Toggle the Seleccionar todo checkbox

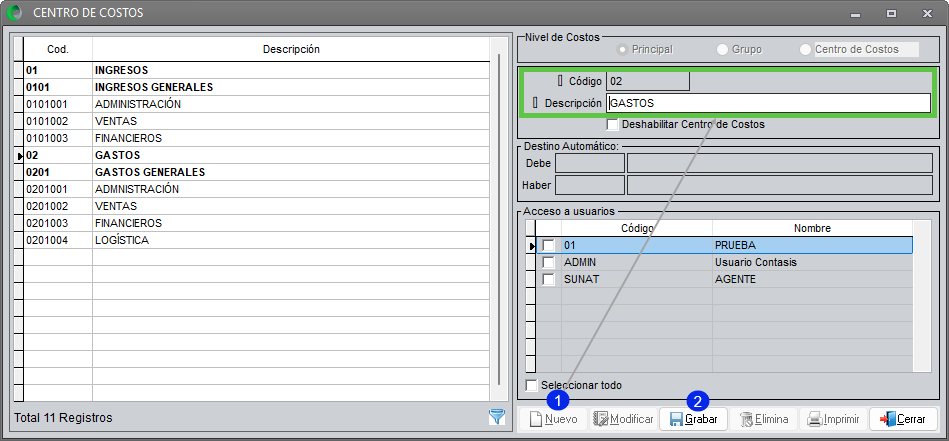531,385
